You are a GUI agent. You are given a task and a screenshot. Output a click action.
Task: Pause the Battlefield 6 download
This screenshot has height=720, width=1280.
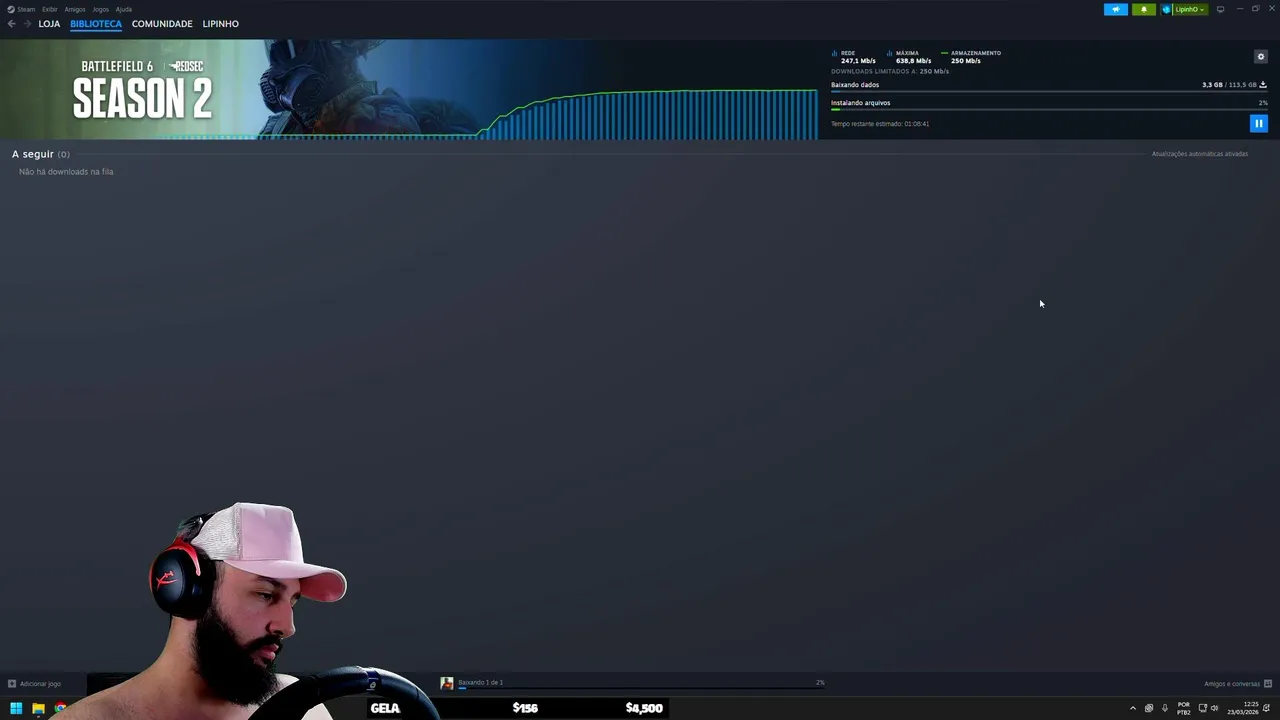pyautogui.click(x=1258, y=123)
